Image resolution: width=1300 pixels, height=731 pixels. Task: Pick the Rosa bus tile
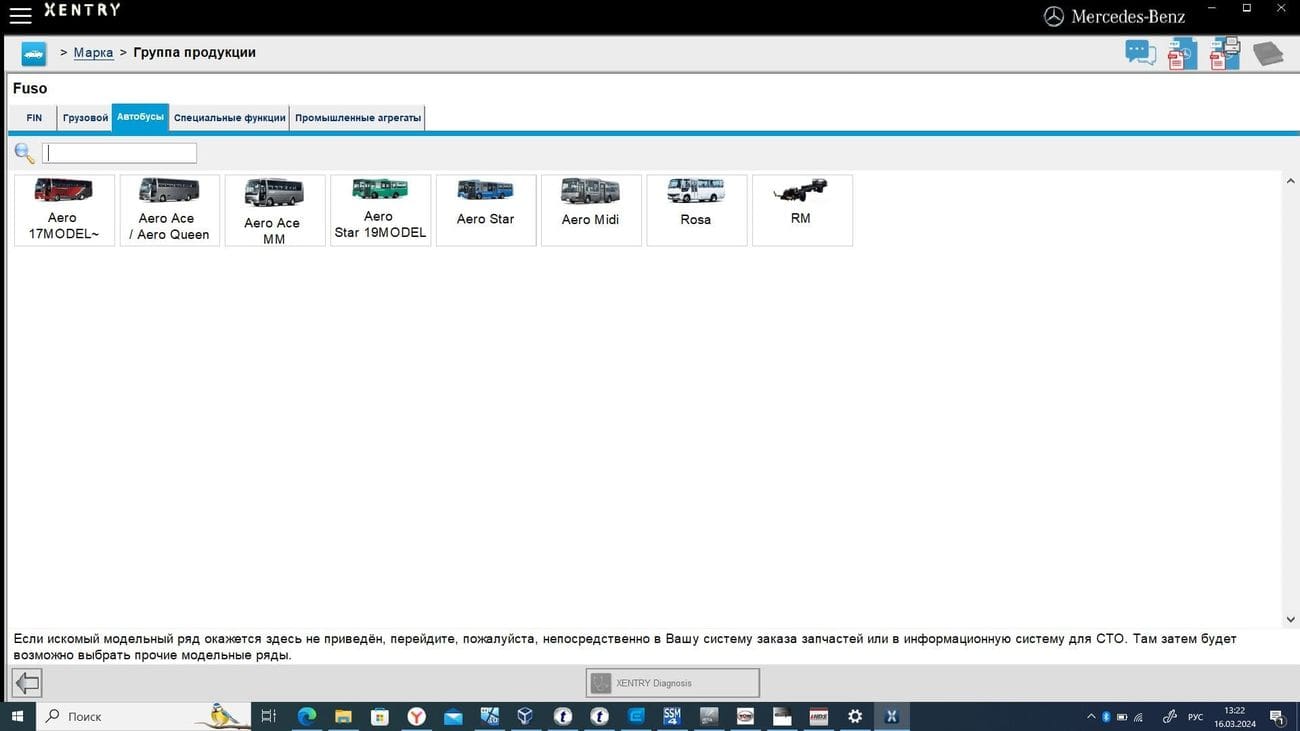click(x=697, y=210)
